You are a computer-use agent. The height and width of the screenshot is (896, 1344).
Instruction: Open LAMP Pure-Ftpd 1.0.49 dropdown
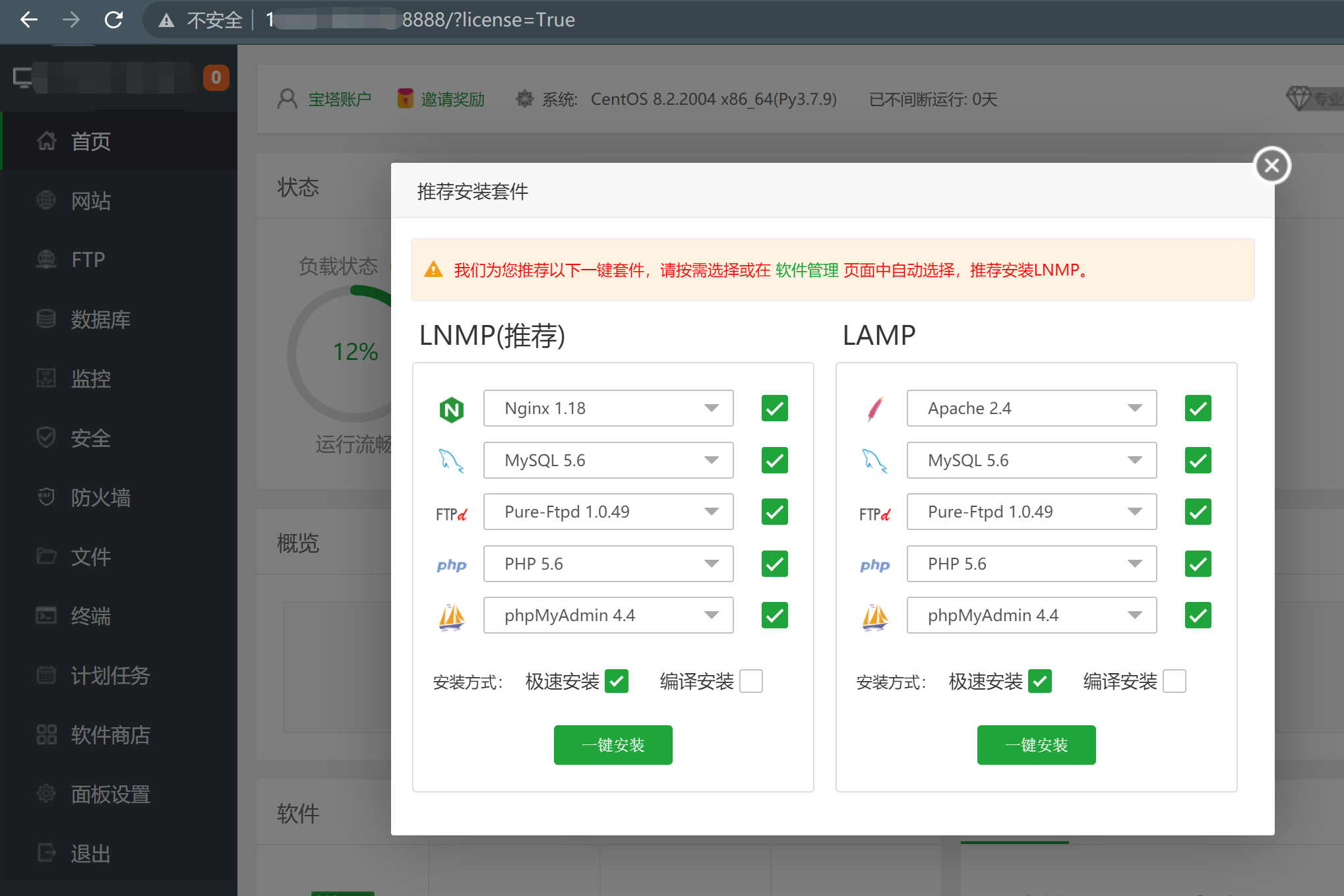[x=1032, y=512]
